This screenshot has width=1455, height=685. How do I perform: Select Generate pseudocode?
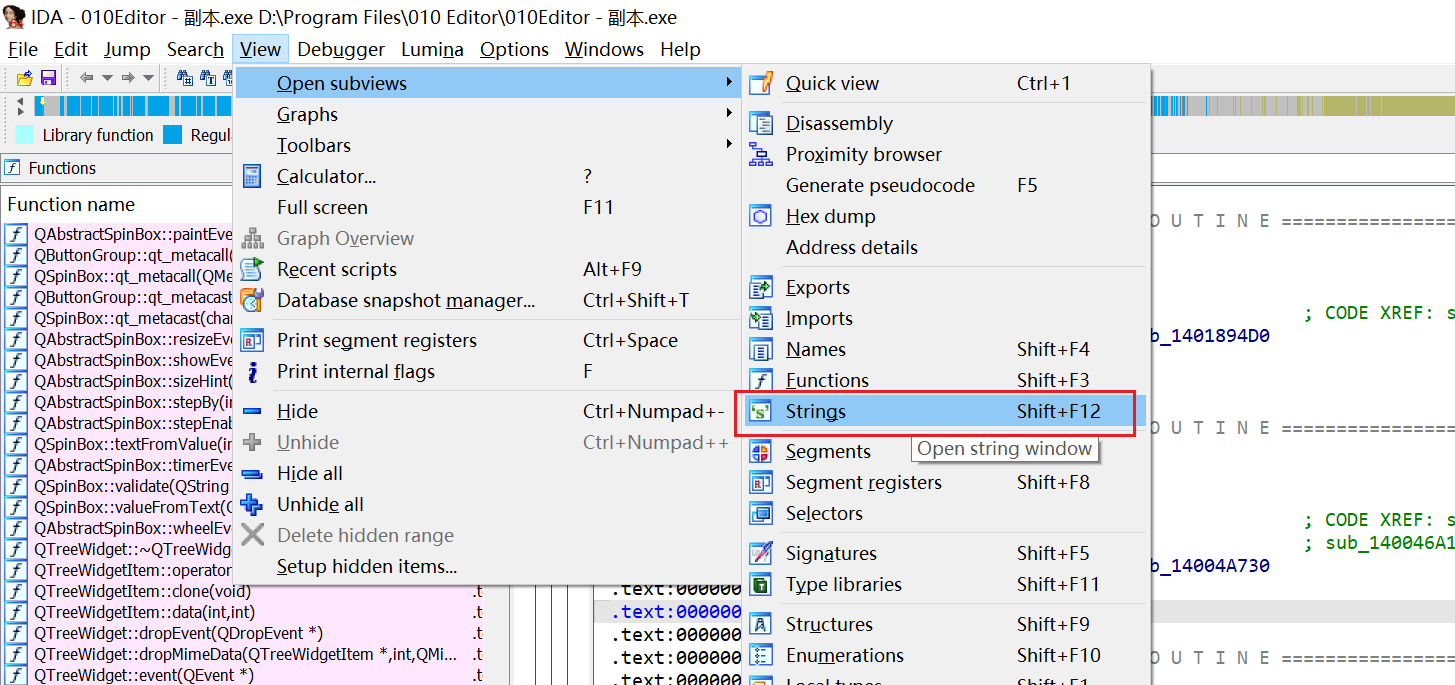pyautogui.click(x=945, y=185)
